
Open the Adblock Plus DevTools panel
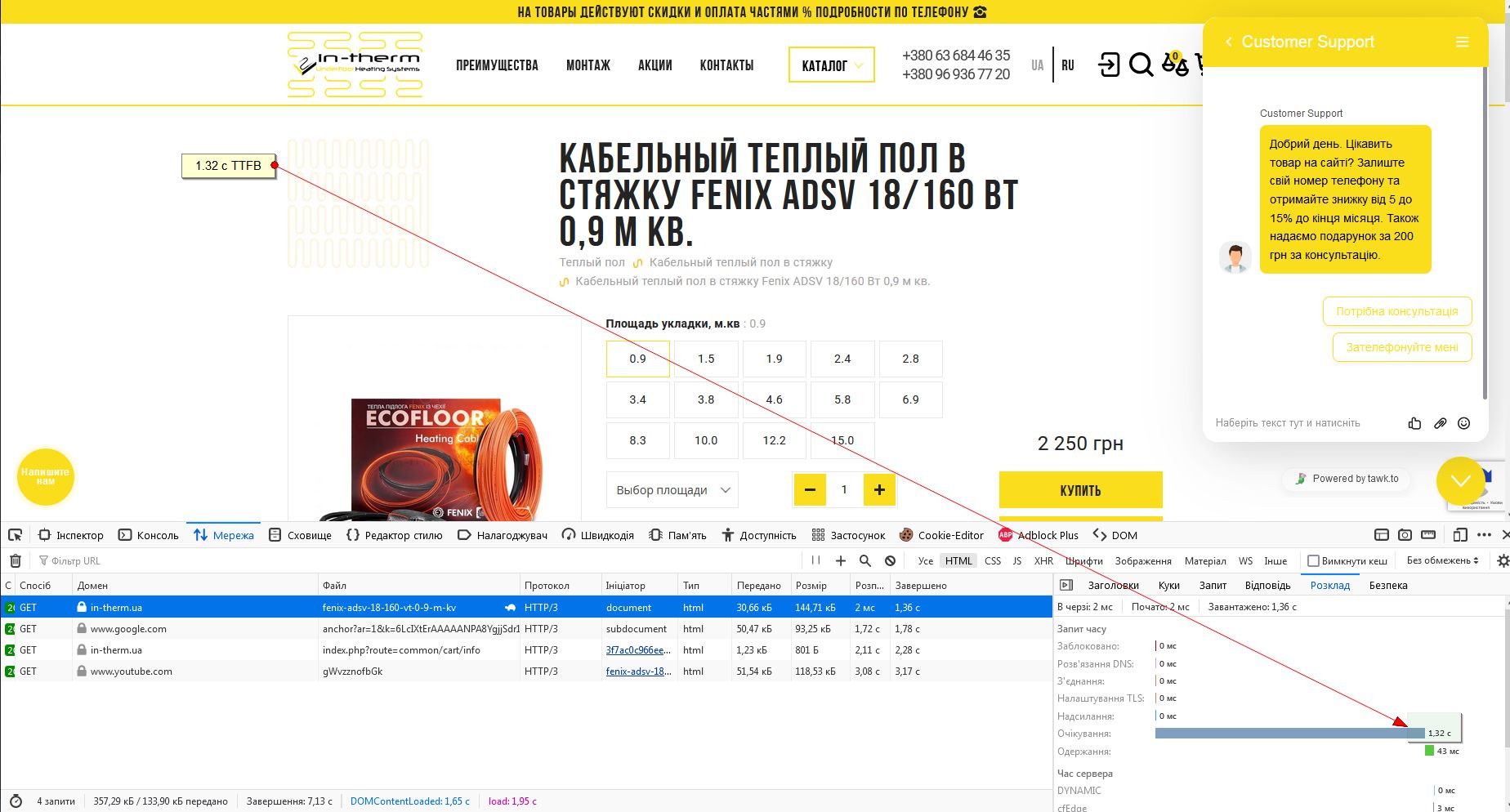[x=1039, y=535]
